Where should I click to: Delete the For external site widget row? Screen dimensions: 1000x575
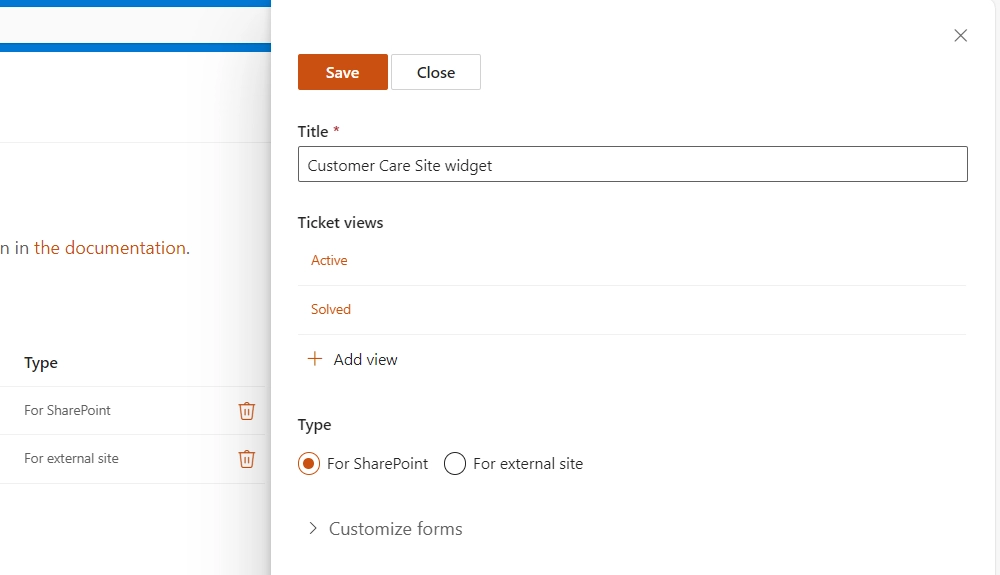coord(247,459)
